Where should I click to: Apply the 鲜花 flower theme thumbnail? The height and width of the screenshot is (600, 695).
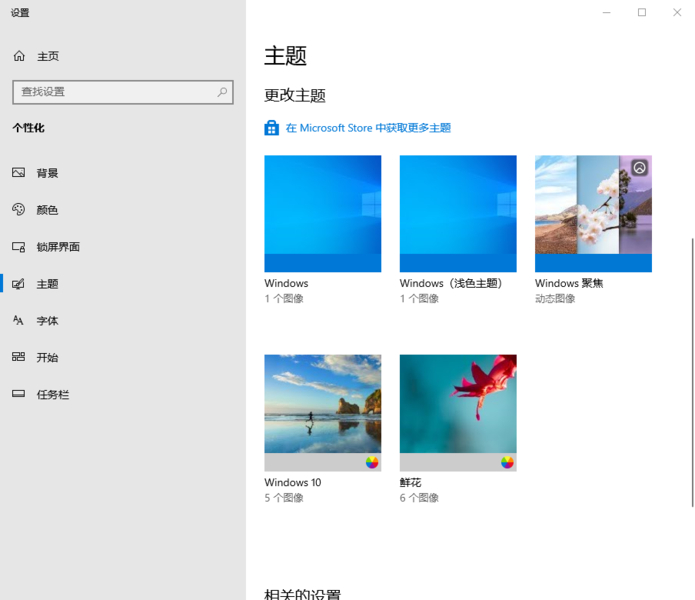[458, 413]
